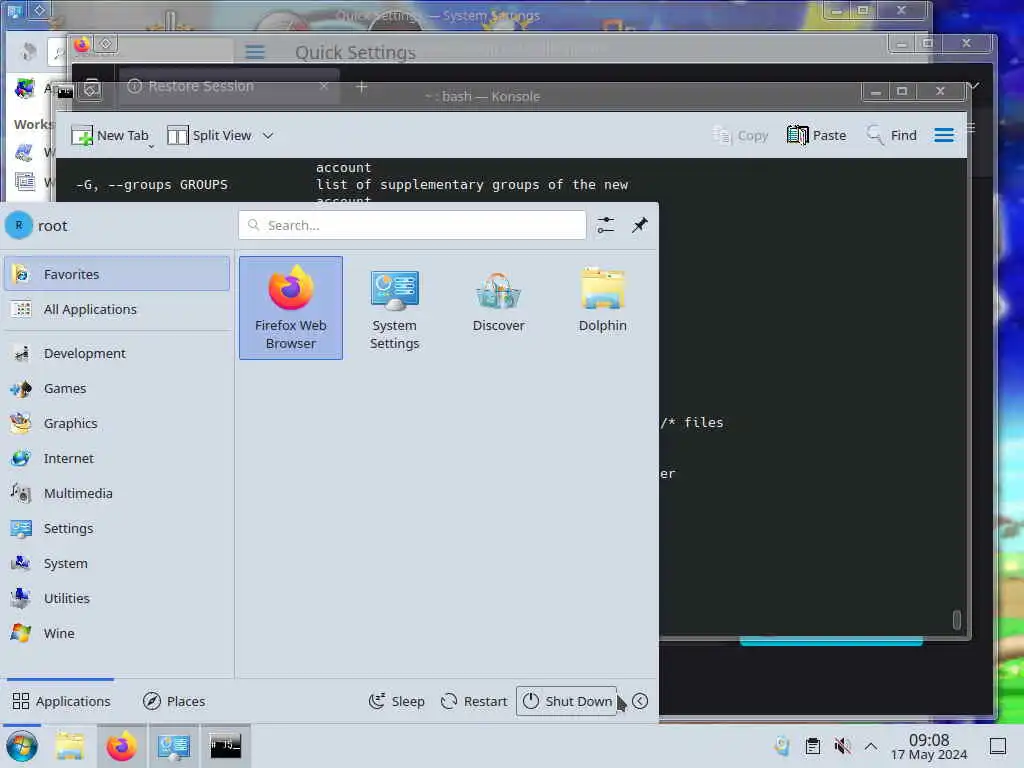Click the clock showing 09:08

(x=929, y=746)
